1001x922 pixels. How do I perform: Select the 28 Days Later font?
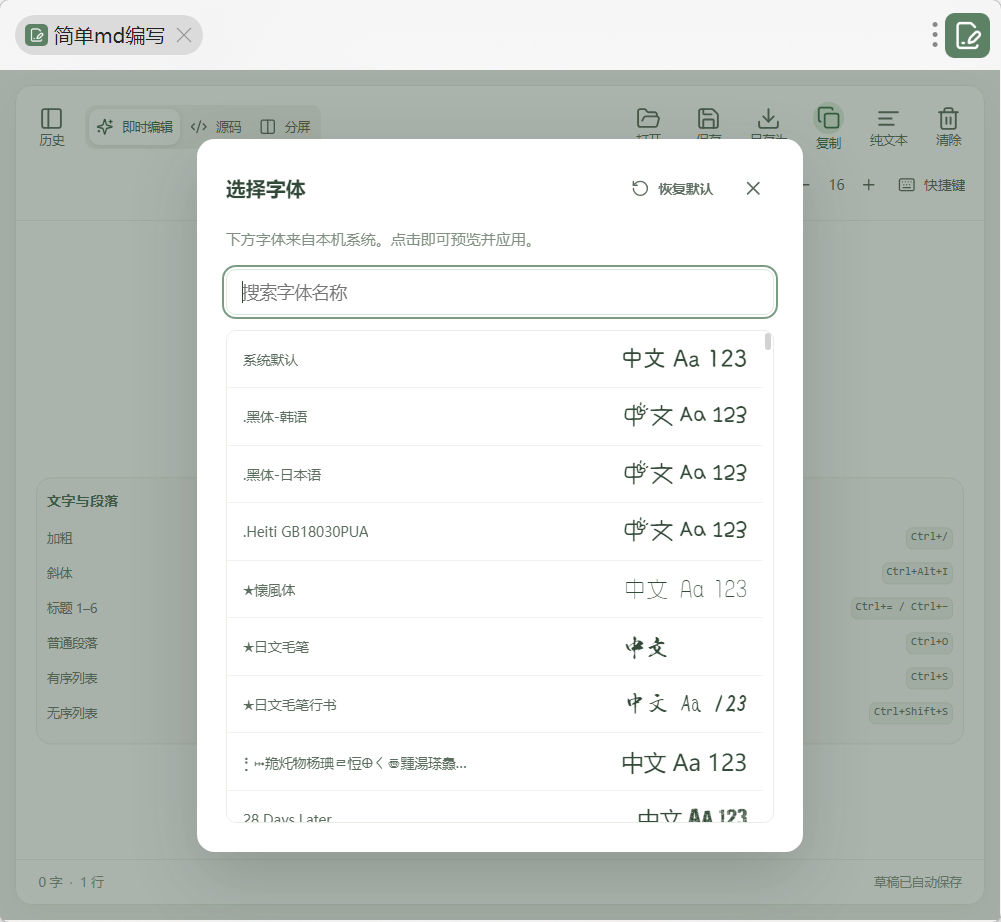pyautogui.click(x=495, y=808)
